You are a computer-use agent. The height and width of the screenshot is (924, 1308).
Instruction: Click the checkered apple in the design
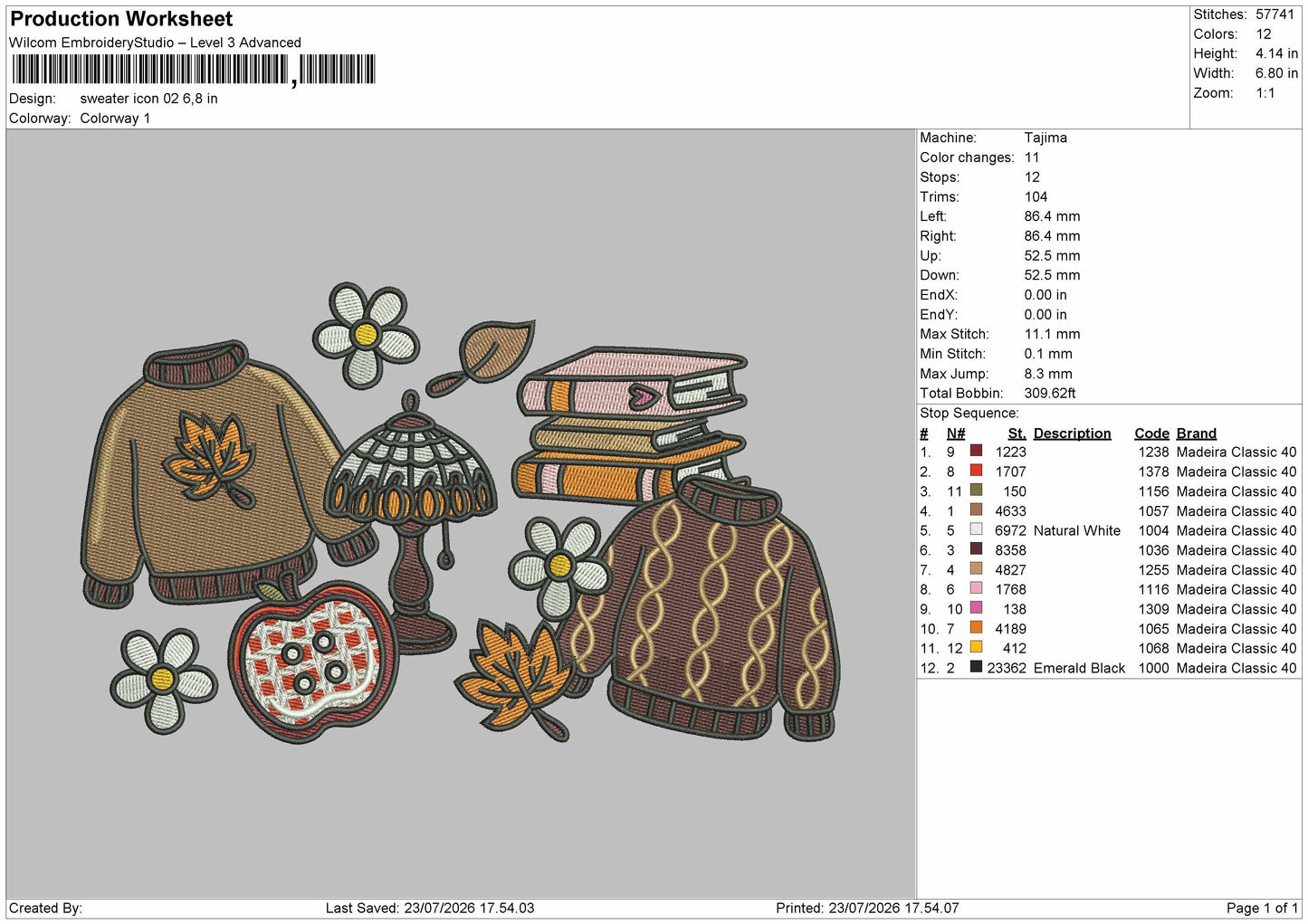(x=312, y=661)
